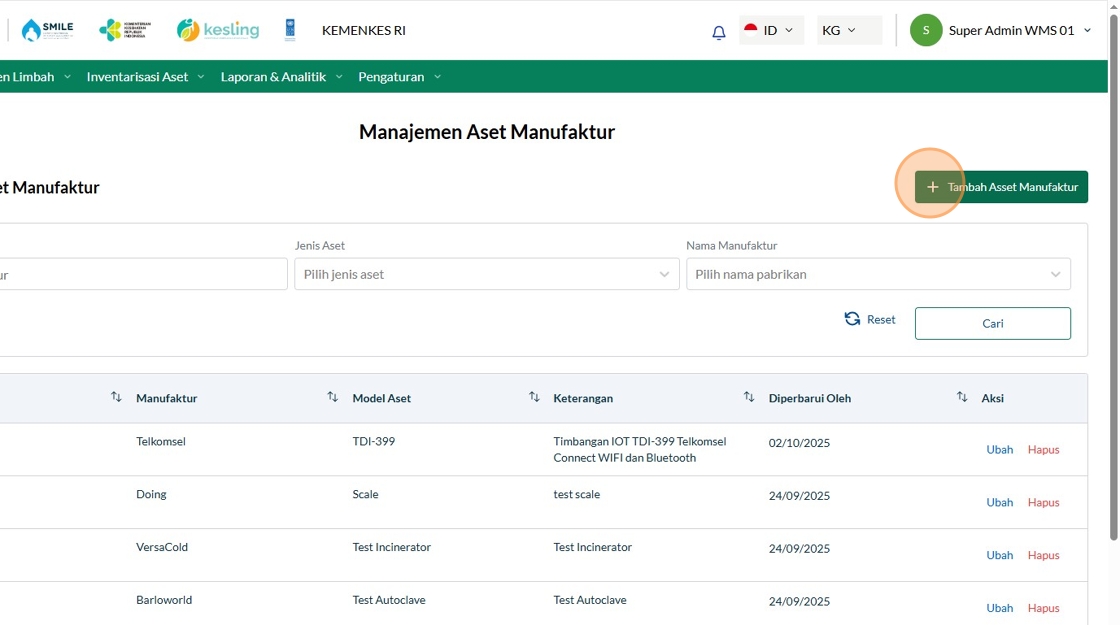1120x625 pixels.
Task: Click the Super Admin avatar icon
Action: [x=925, y=30]
